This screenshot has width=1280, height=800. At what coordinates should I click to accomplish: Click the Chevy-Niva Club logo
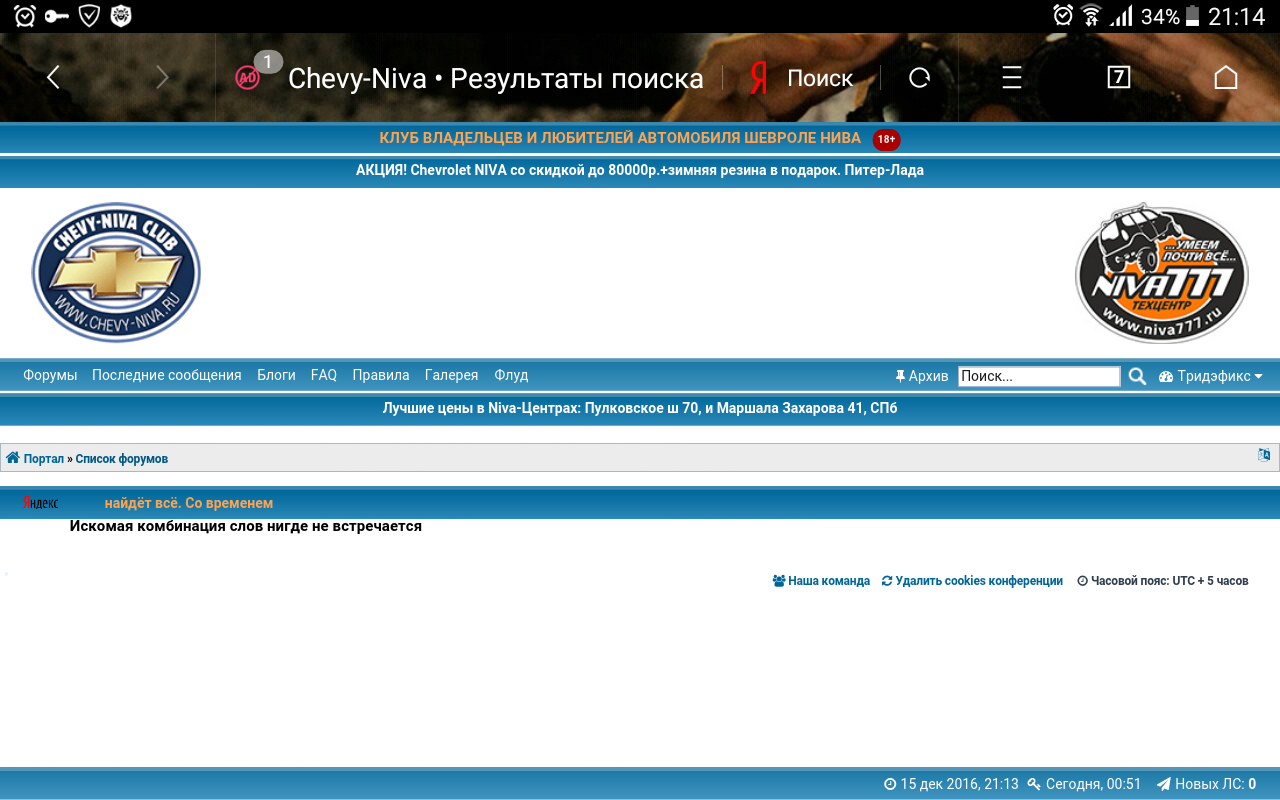[116, 272]
